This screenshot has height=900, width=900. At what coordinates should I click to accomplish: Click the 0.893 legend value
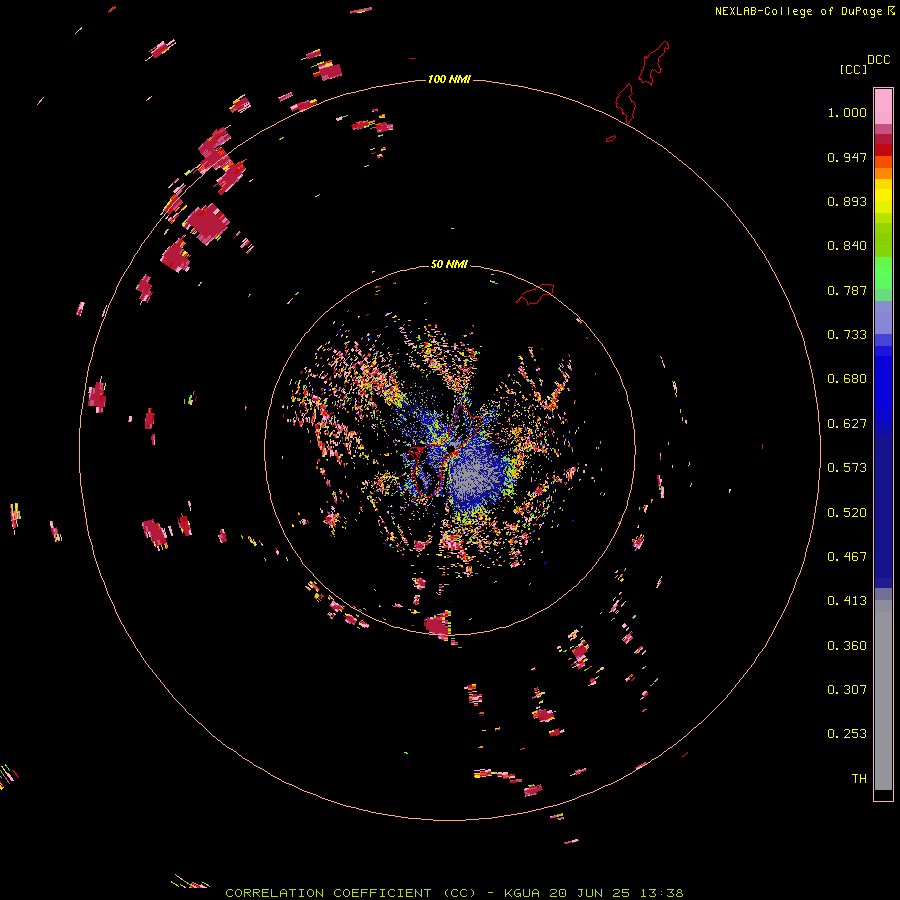pos(847,201)
